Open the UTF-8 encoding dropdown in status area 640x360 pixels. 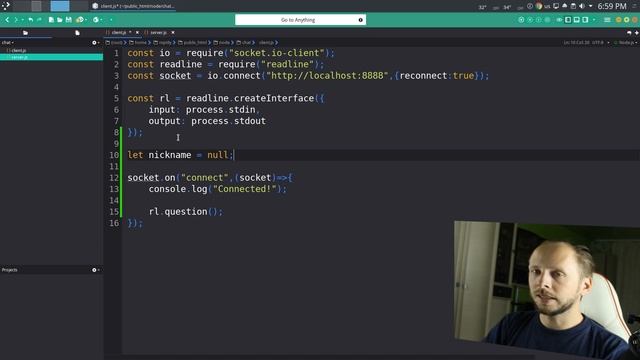click(x=600, y=42)
